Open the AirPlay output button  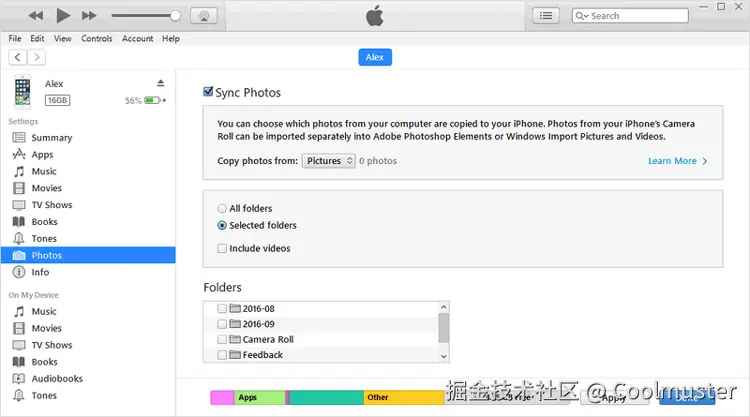(204, 16)
